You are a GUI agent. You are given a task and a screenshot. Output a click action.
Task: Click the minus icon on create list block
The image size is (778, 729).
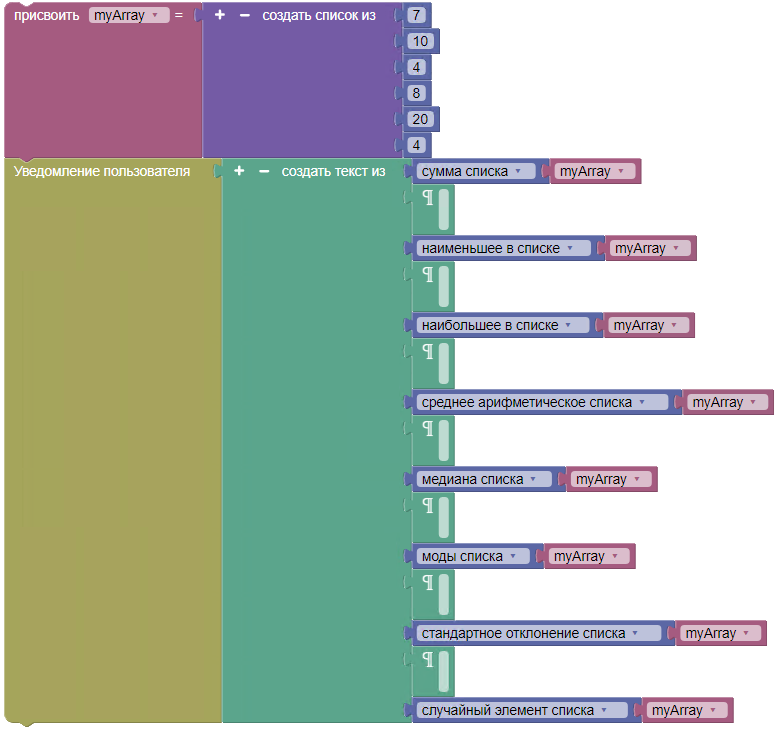click(x=245, y=15)
